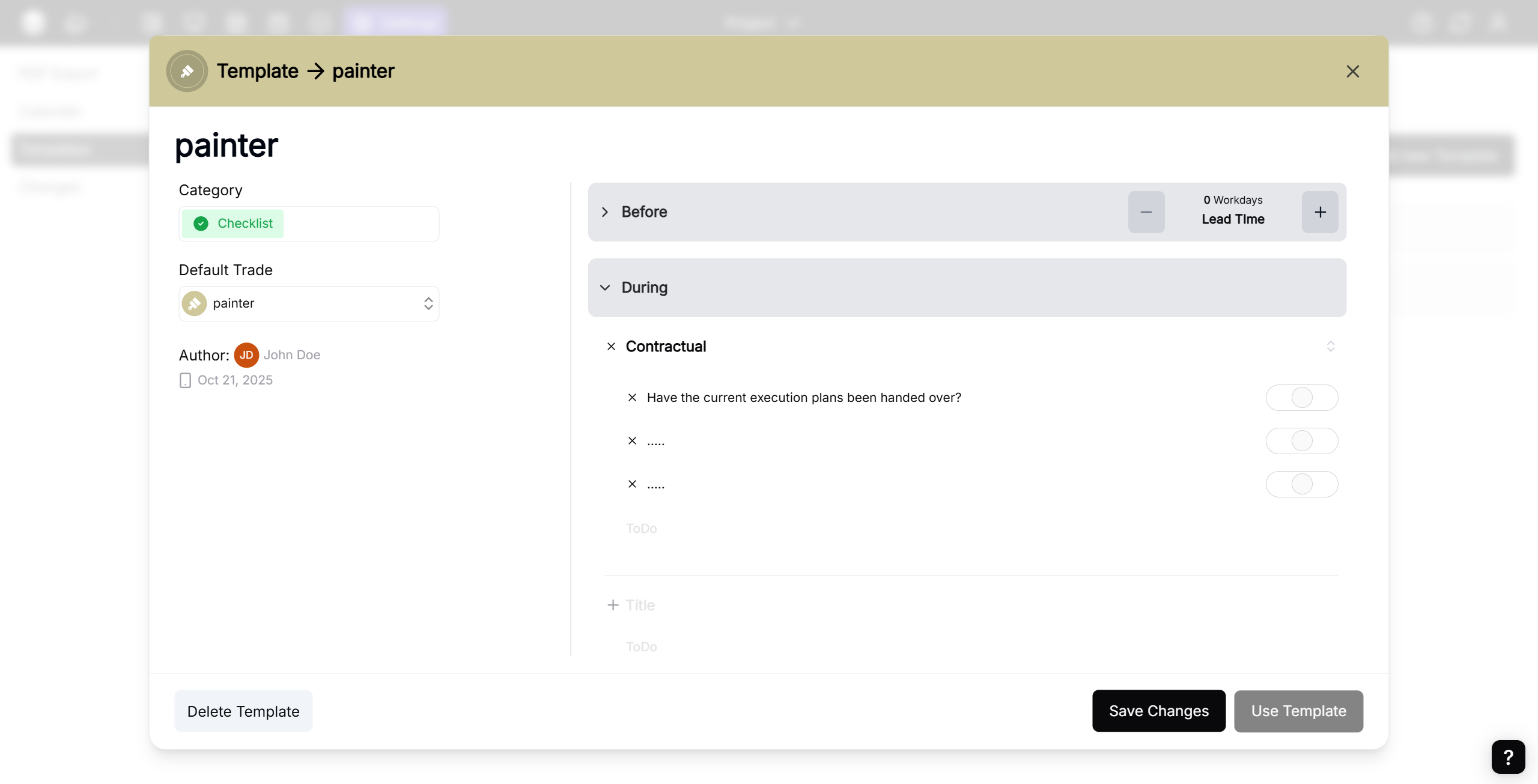Image resolution: width=1538 pixels, height=784 pixels.
Task: Click the plus icon beside Title
Action: coord(613,605)
